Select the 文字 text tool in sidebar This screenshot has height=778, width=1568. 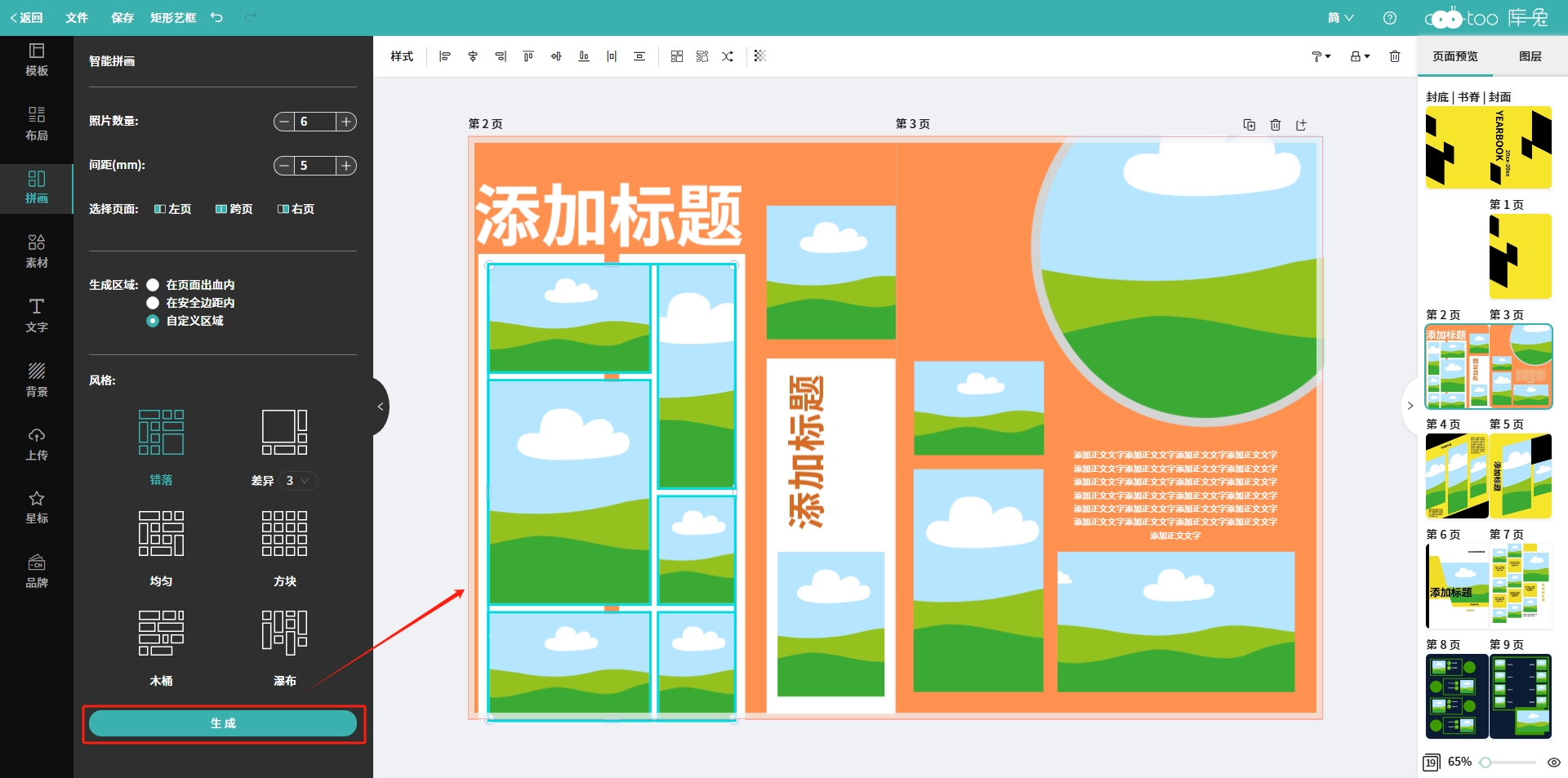(37, 315)
